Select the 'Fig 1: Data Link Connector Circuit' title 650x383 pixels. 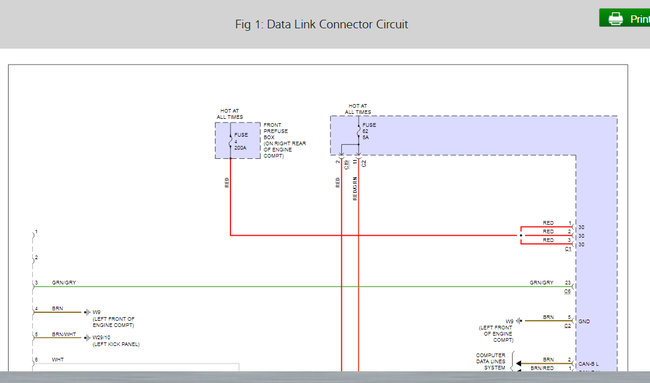coord(321,24)
